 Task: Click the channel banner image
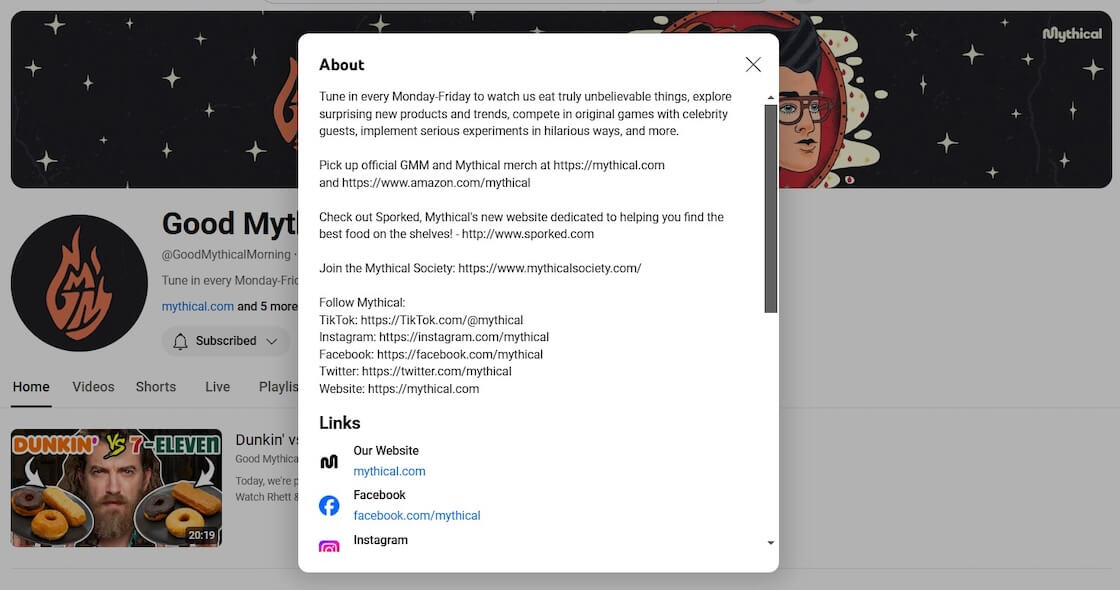[150, 100]
